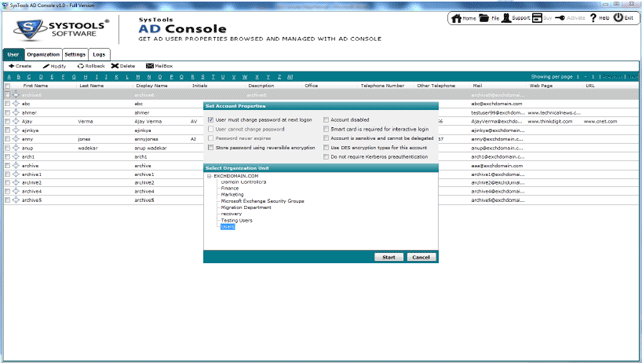Click www.cnet.com URL cell

pyautogui.click(x=600, y=121)
